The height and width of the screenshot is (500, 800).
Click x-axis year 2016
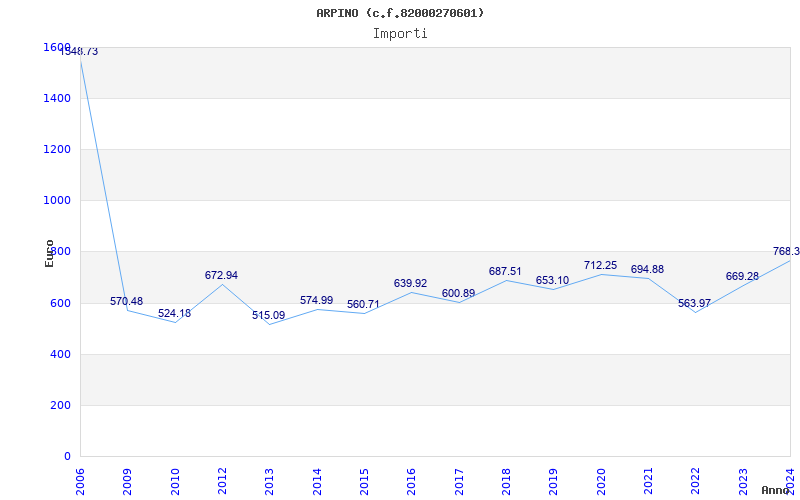[x=412, y=481]
